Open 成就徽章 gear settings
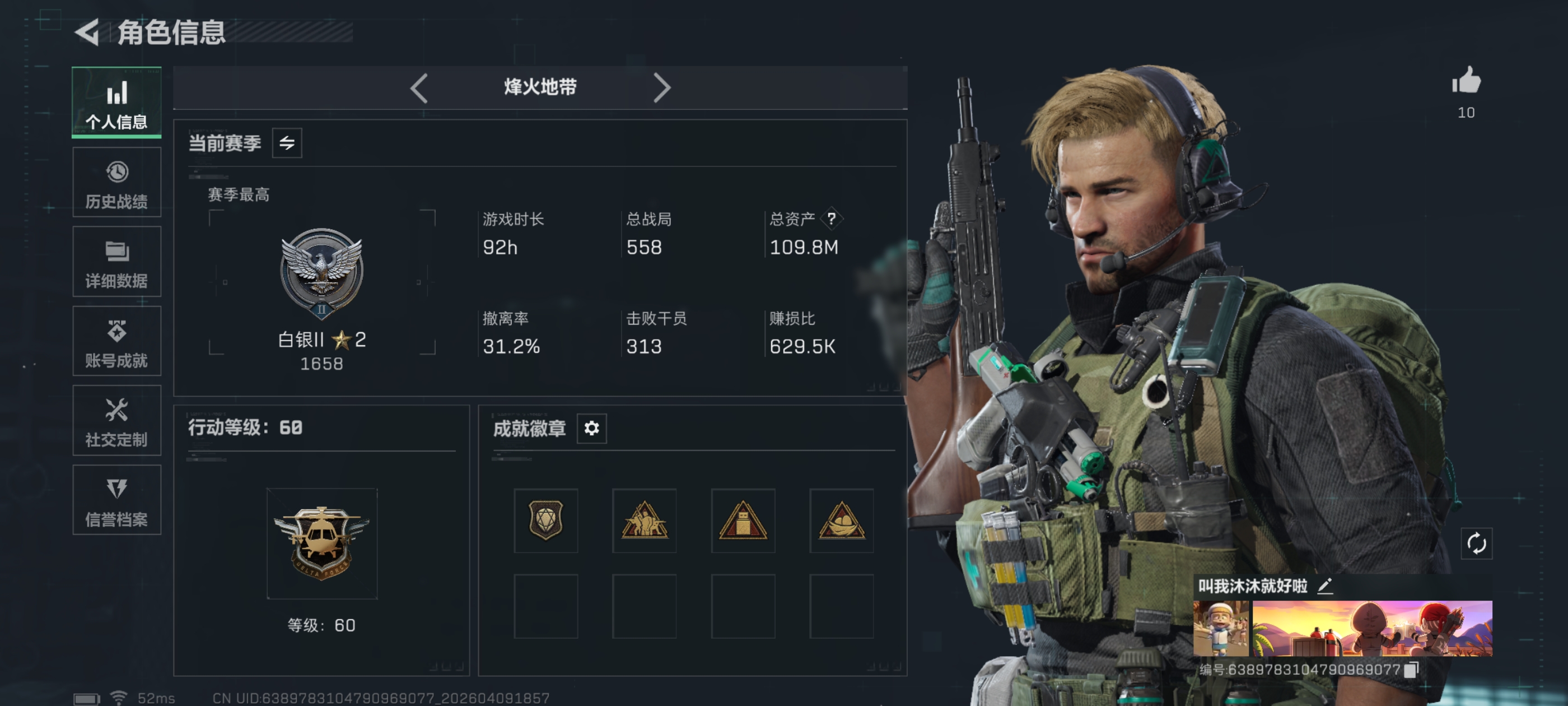This screenshot has width=1568, height=706. point(592,428)
